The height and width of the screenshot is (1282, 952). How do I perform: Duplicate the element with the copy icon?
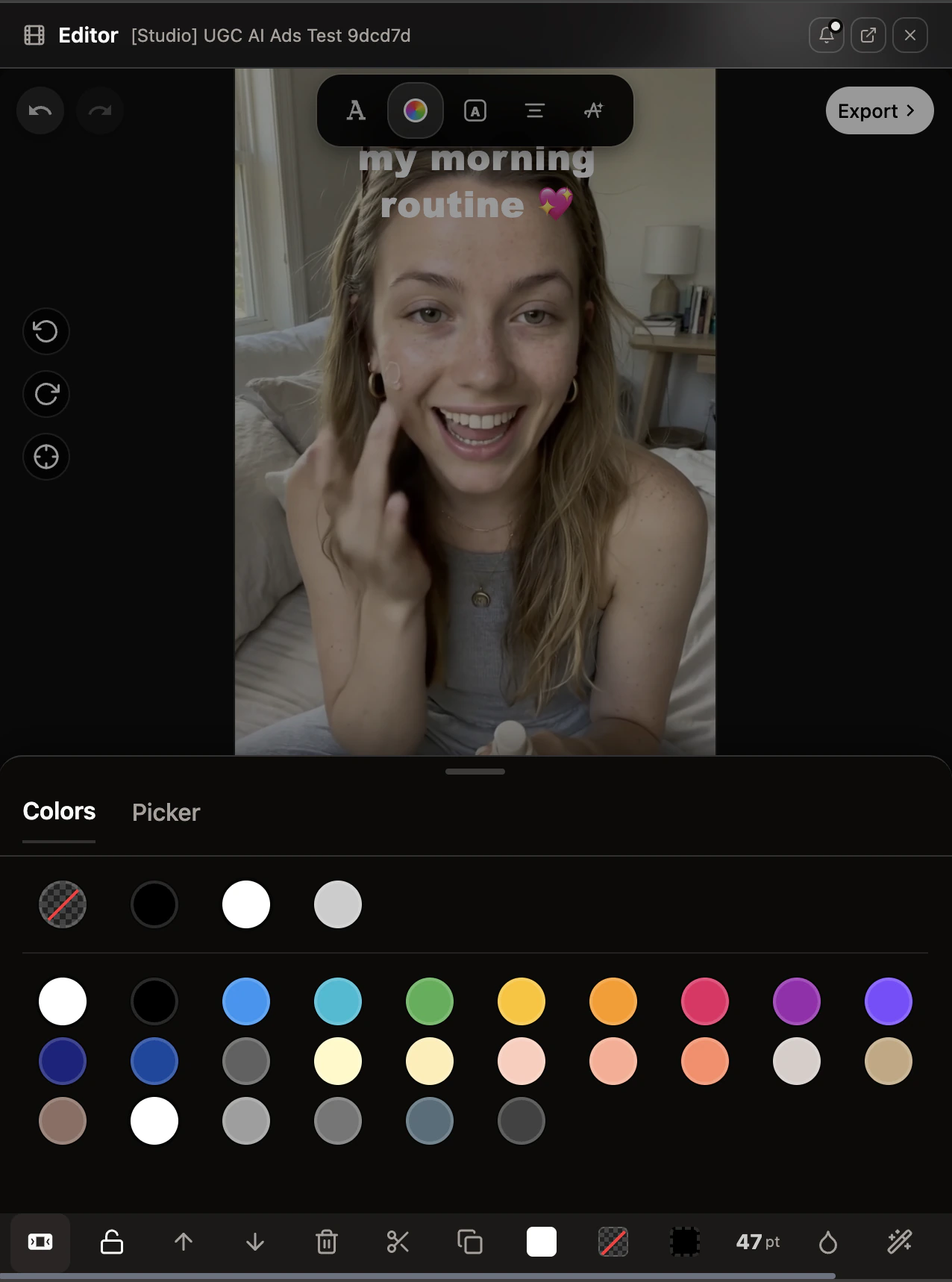pos(470,1242)
